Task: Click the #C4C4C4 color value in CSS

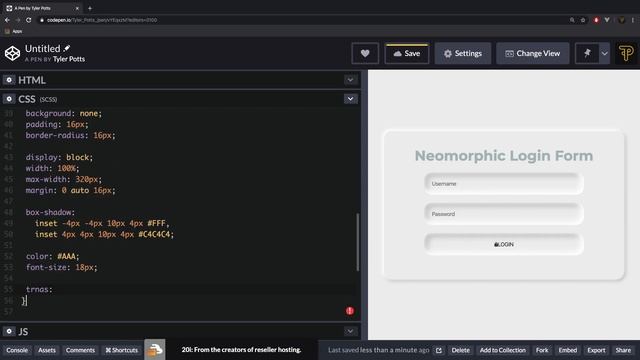Action: click(x=154, y=234)
